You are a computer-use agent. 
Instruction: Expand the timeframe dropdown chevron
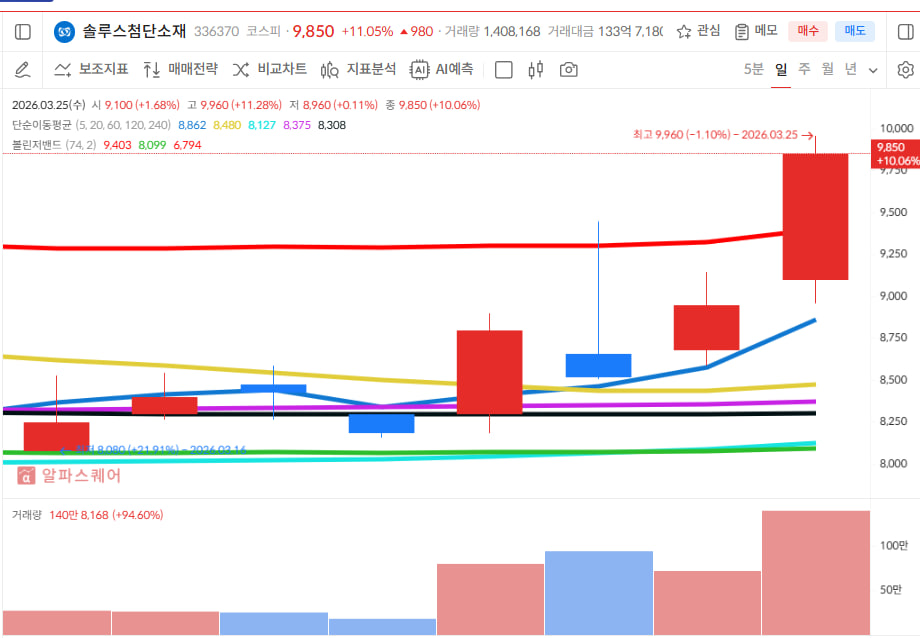[873, 71]
